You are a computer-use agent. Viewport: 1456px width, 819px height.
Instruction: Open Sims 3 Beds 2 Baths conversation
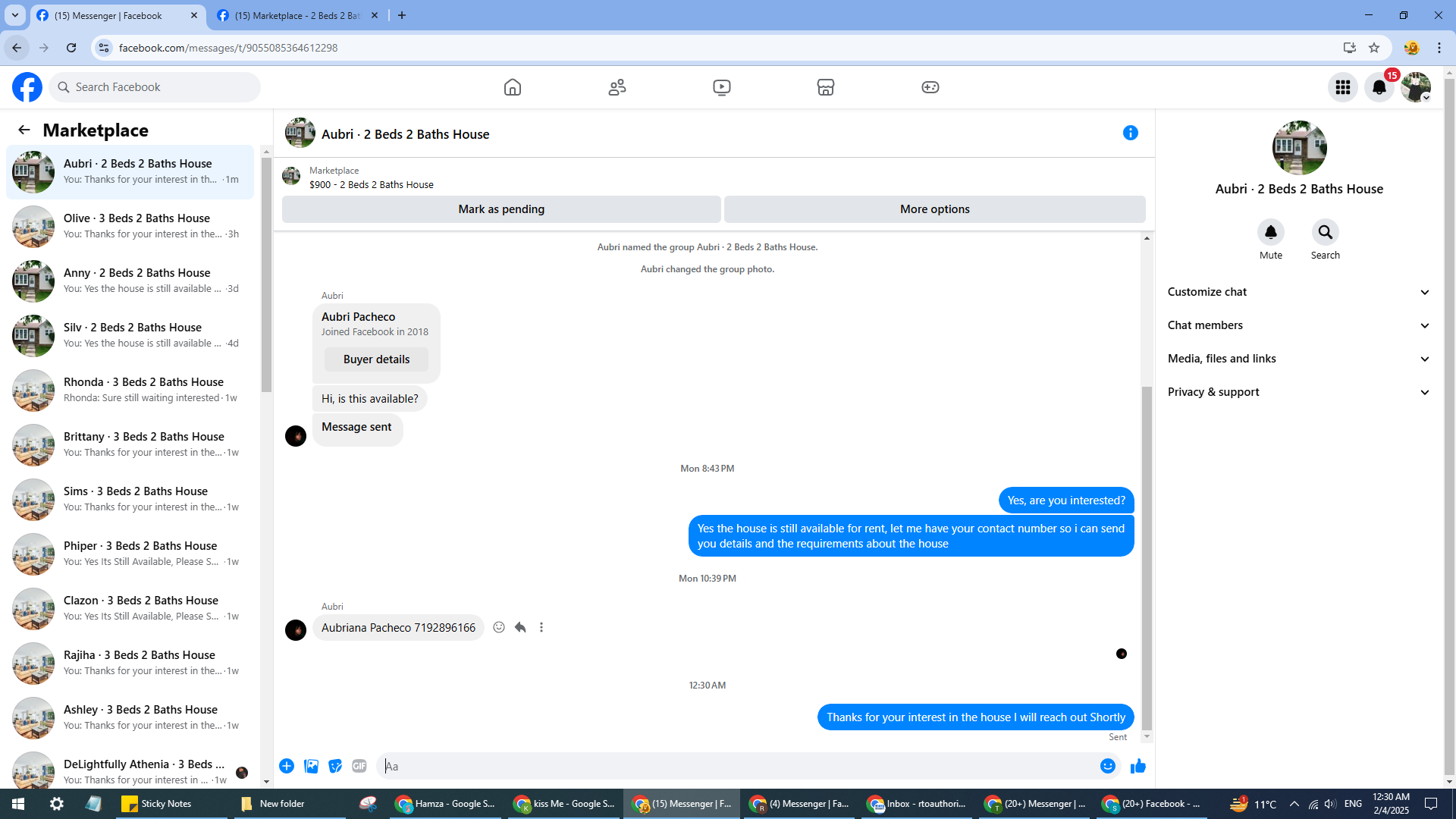[130, 500]
